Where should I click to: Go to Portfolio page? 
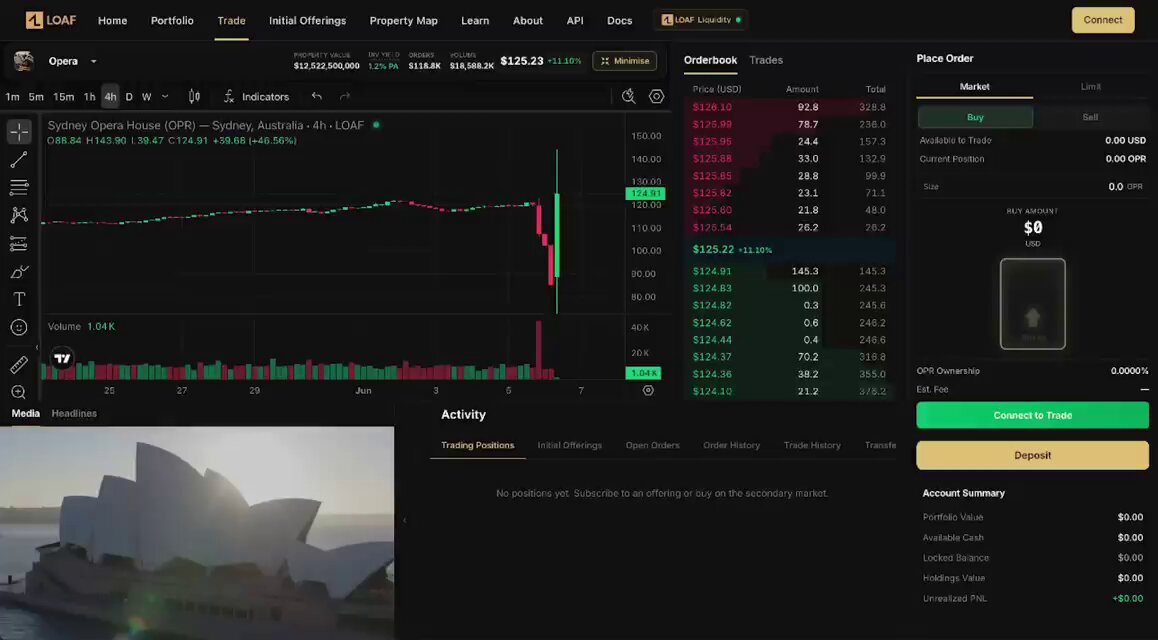(172, 21)
